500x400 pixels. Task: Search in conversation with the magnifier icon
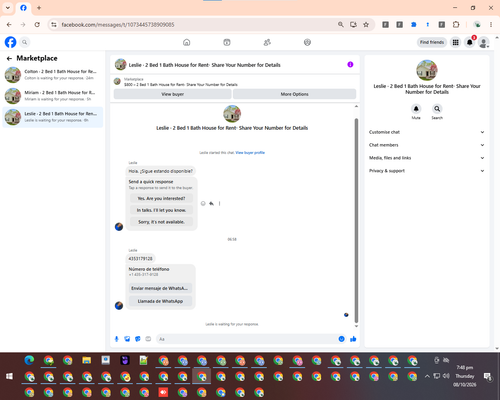click(437, 109)
